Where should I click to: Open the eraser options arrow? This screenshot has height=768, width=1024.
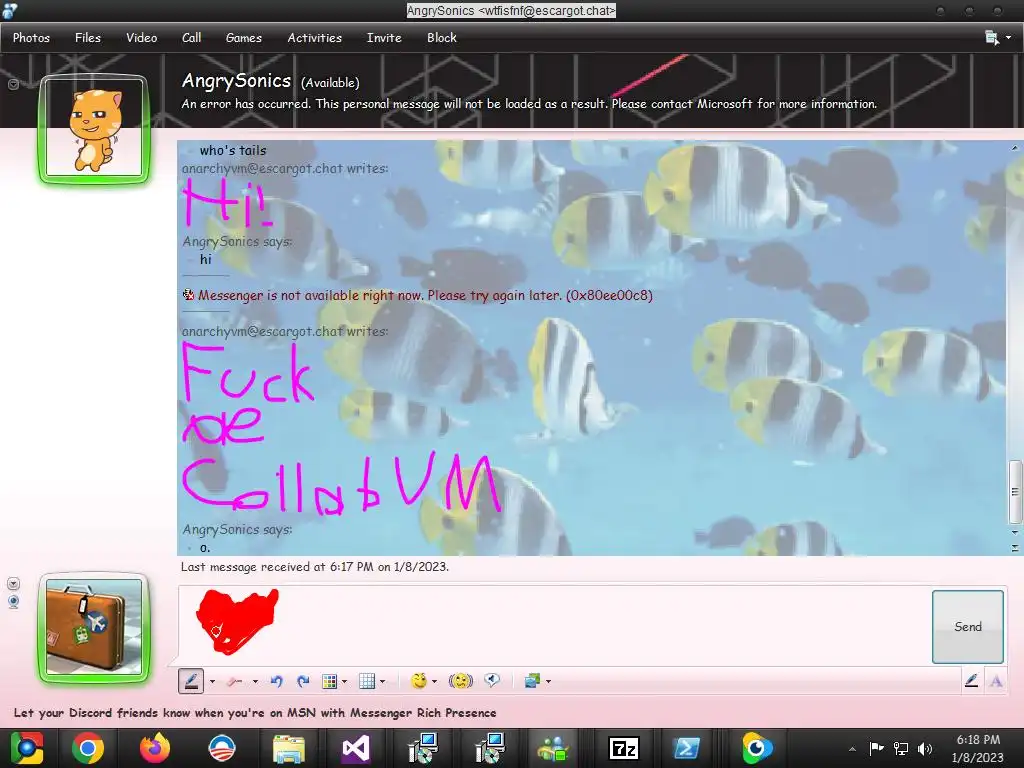pos(255,682)
